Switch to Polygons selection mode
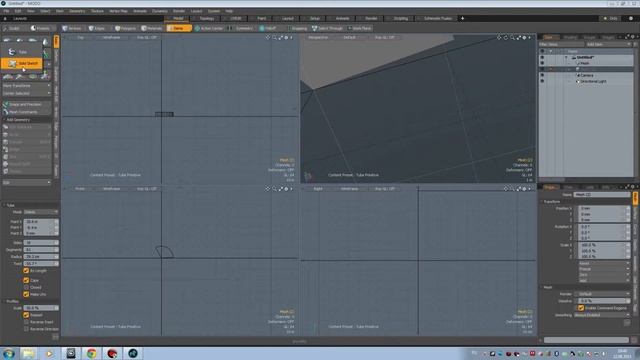 click(x=126, y=28)
